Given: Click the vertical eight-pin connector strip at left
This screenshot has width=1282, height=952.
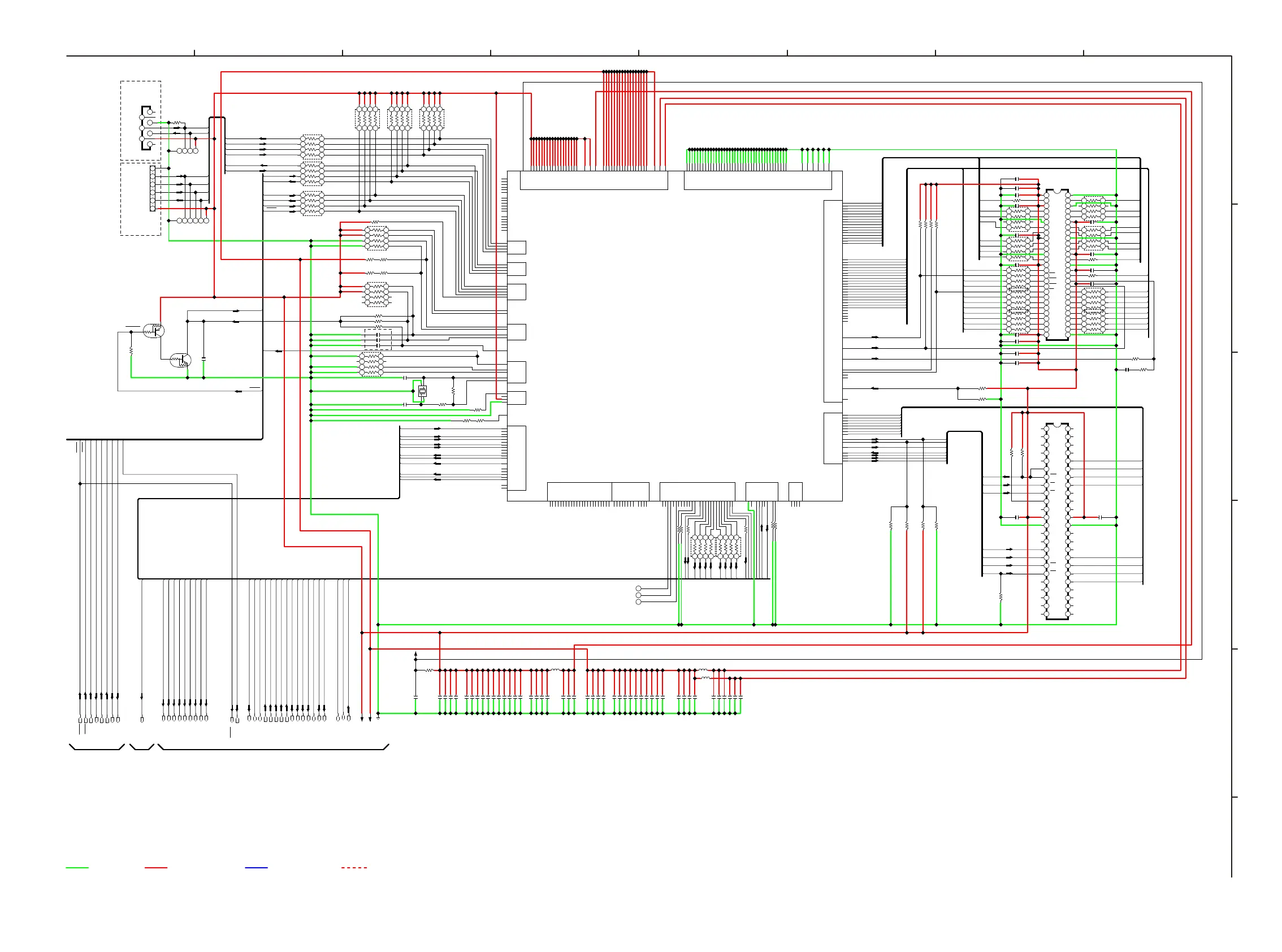Looking at the screenshot, I should 153,188.
